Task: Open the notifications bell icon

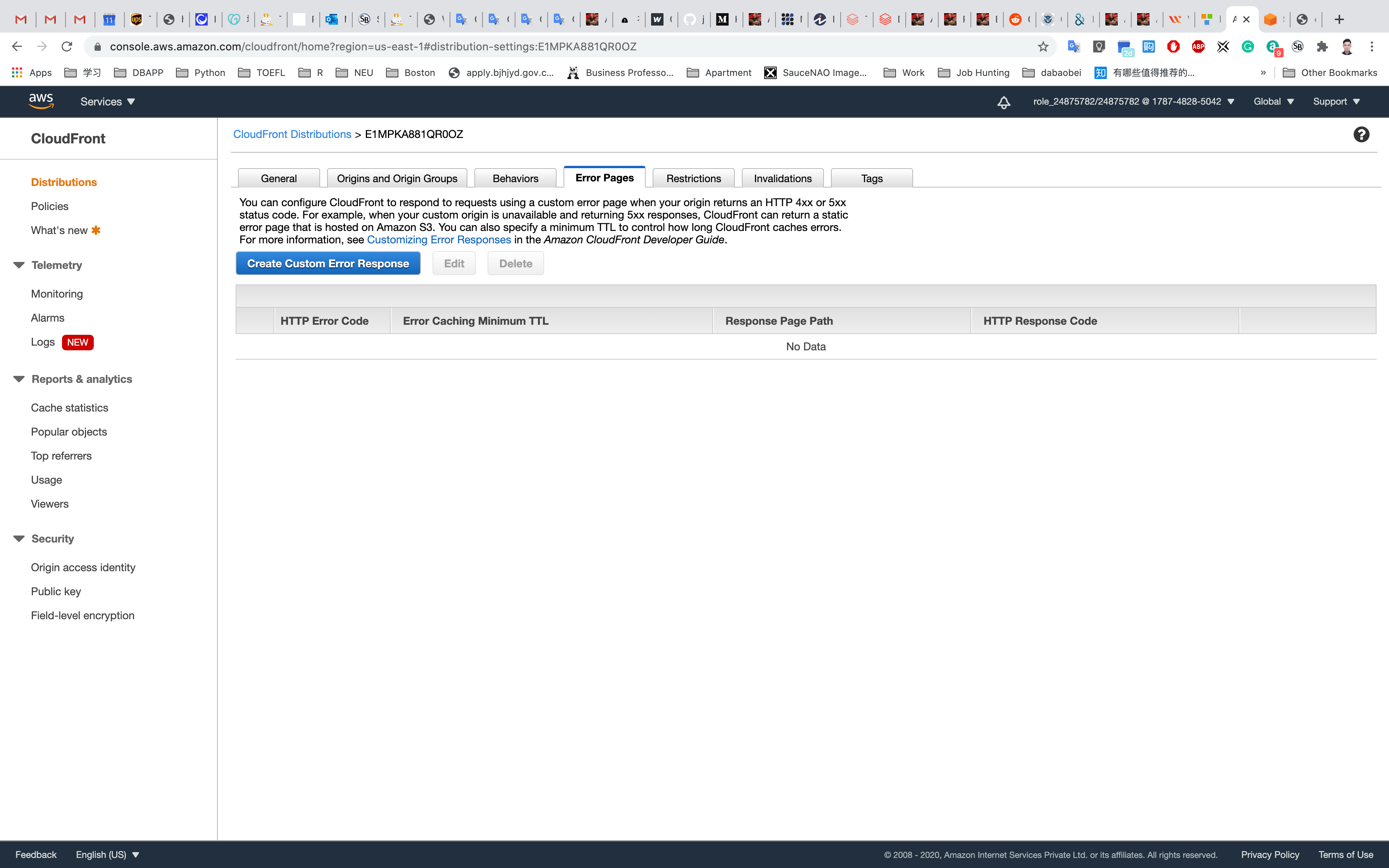Action: (1003, 102)
